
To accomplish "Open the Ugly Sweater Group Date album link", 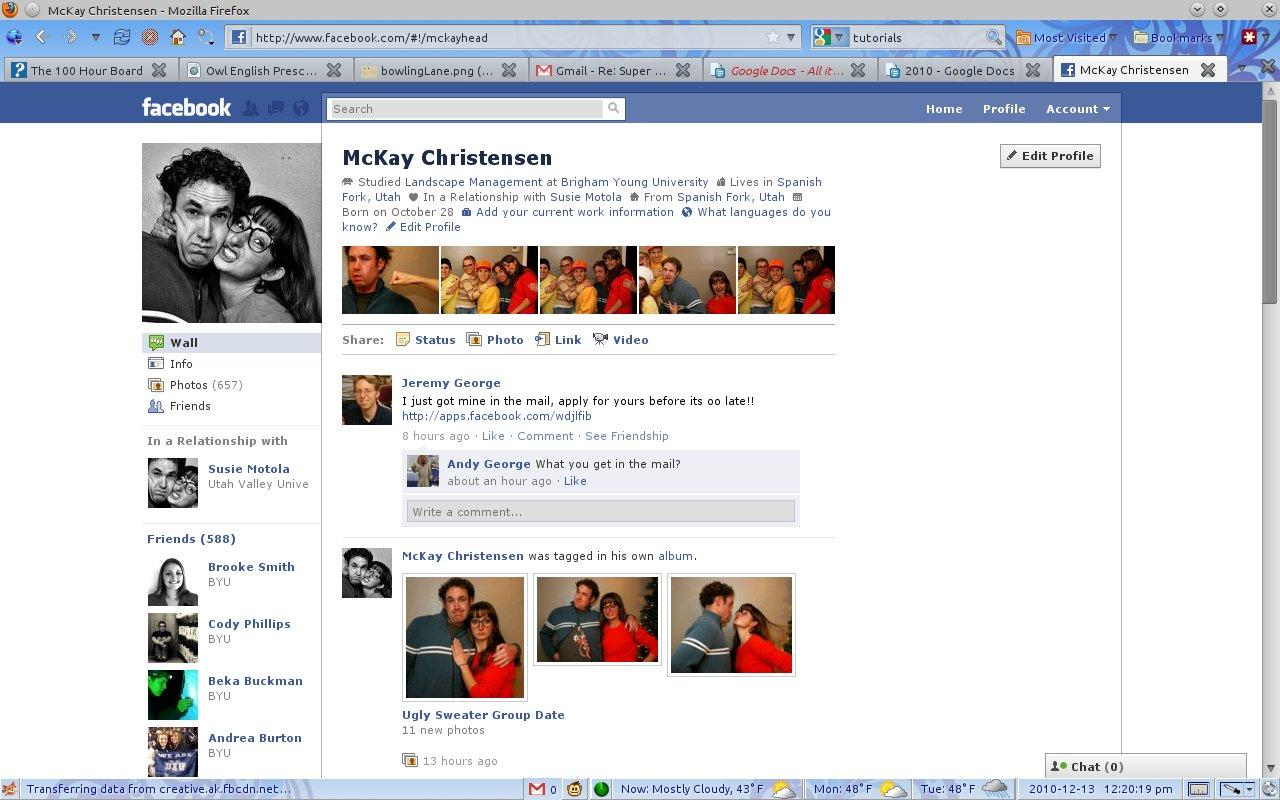I will [x=483, y=715].
